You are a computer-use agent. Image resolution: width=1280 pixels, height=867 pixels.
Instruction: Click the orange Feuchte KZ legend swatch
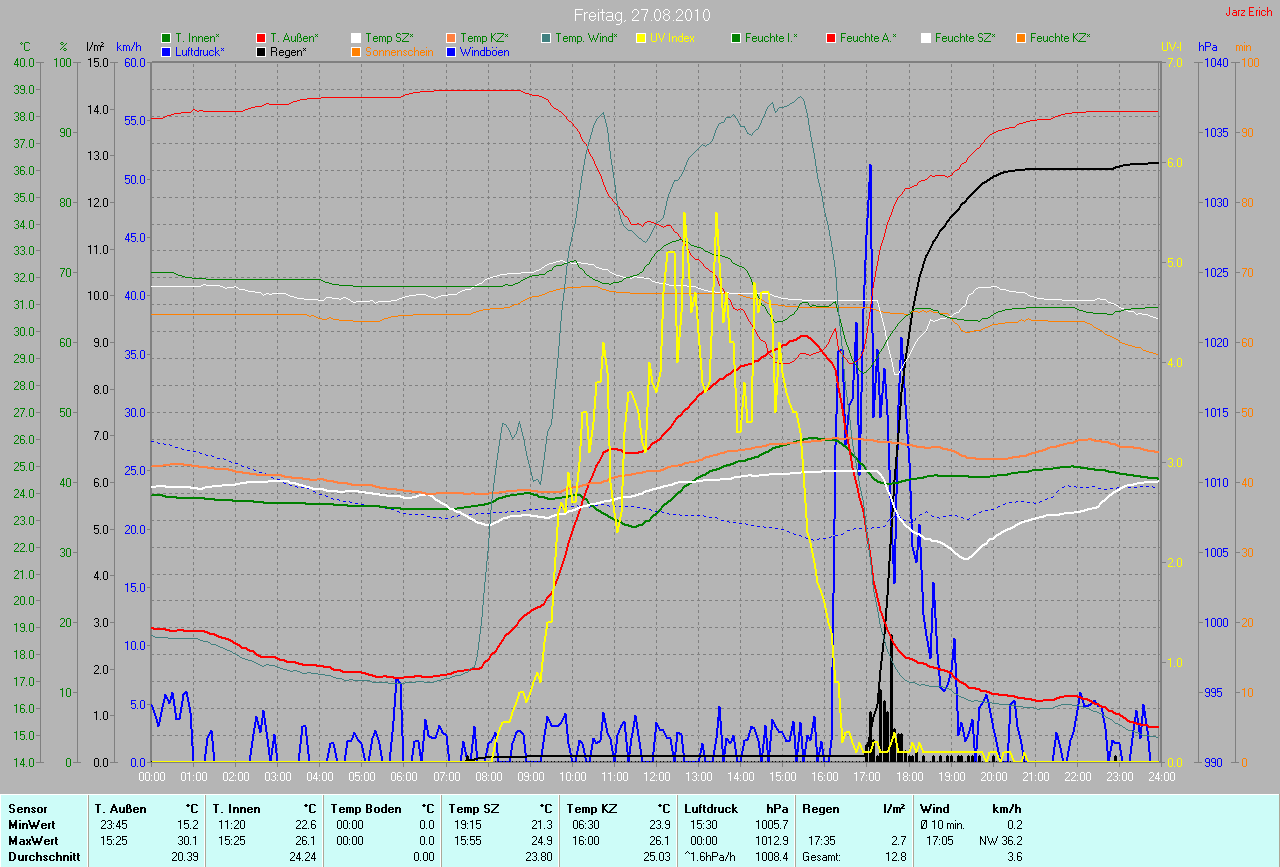point(1021,38)
